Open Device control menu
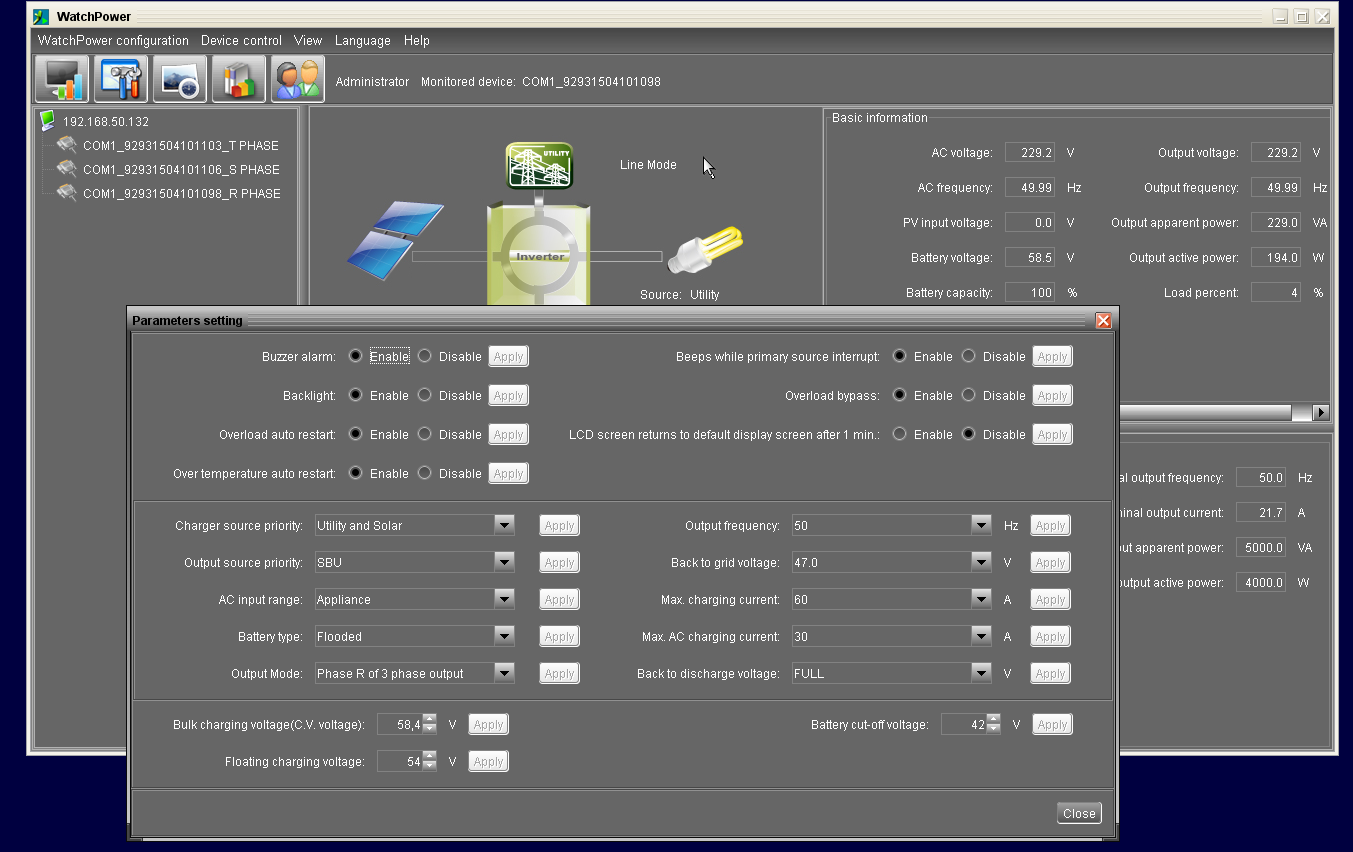This screenshot has height=852, width=1353. (241, 41)
